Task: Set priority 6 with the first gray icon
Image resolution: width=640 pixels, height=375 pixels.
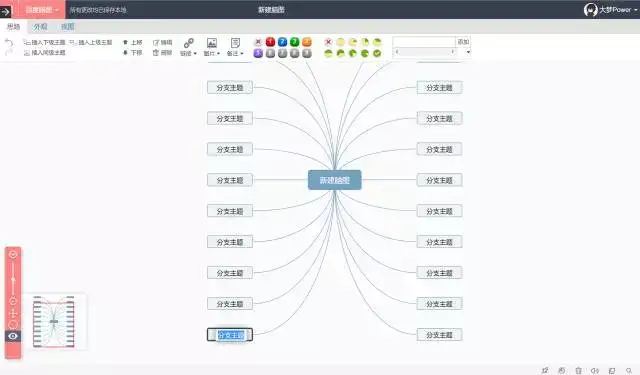Action: pos(270,53)
